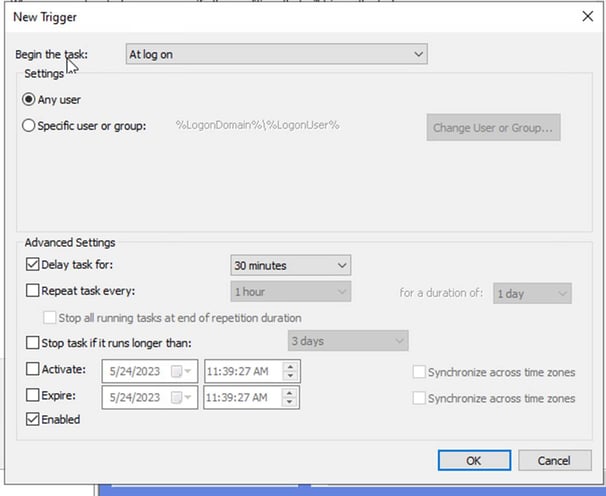Increase Expire time with up arrow
The width and height of the screenshot is (606, 496).
pos(289,392)
